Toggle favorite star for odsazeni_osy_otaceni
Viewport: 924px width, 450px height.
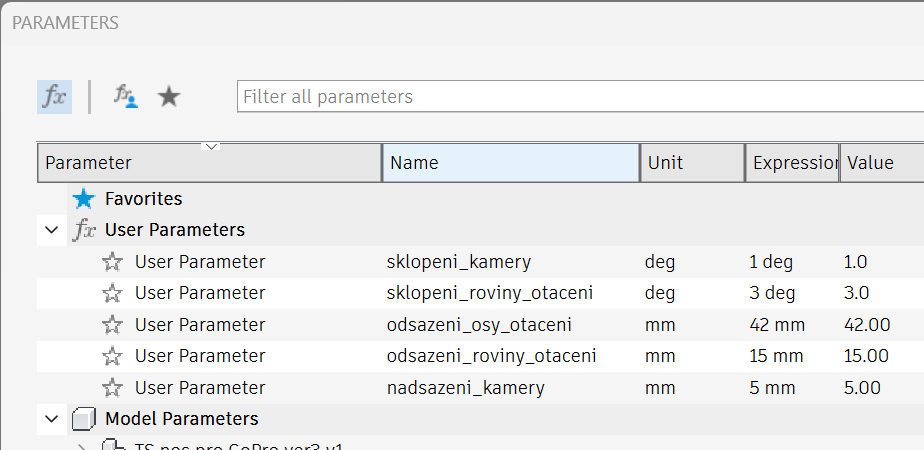coord(113,325)
